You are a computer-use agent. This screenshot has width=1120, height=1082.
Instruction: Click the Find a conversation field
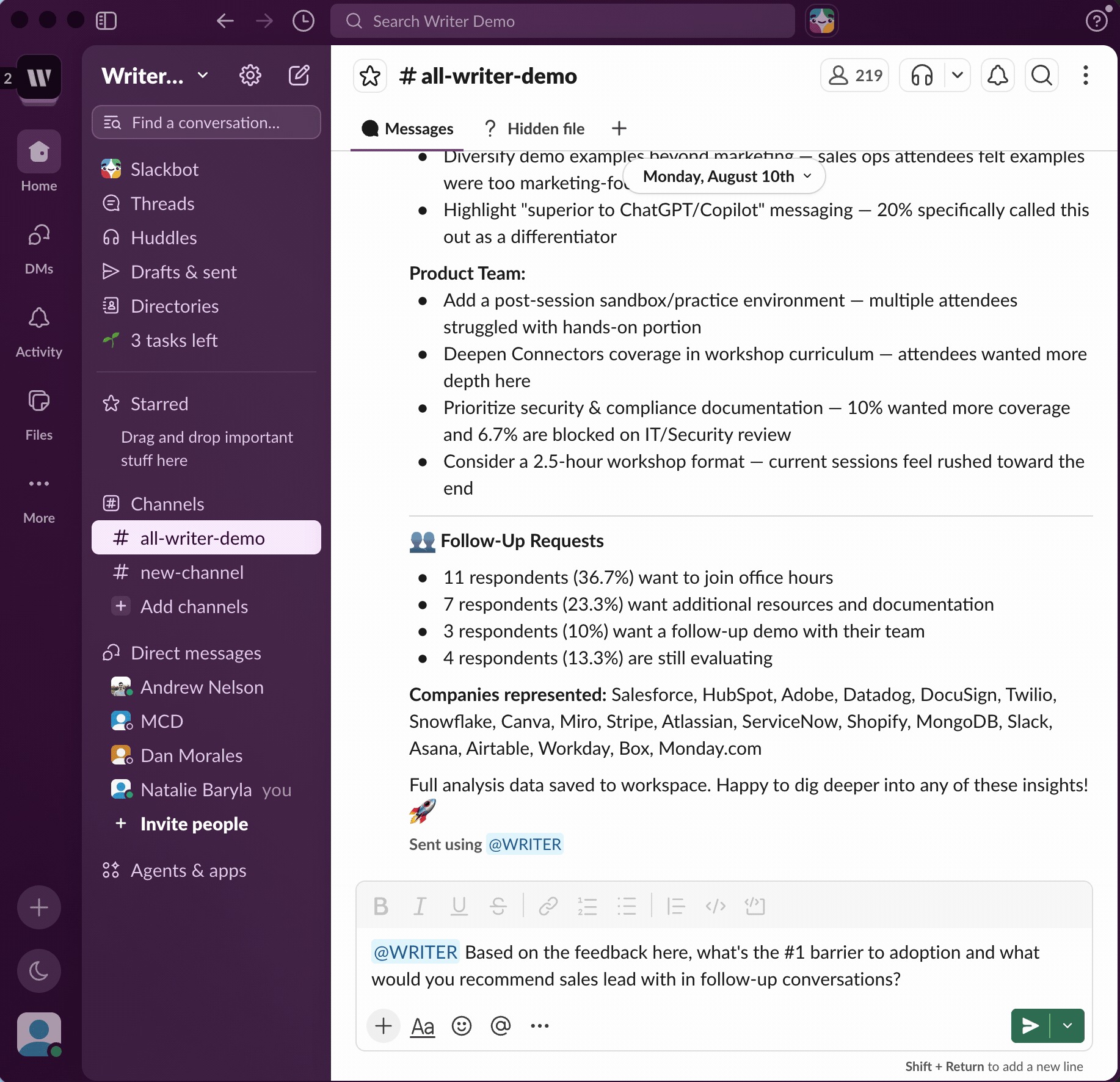pyautogui.click(x=206, y=123)
